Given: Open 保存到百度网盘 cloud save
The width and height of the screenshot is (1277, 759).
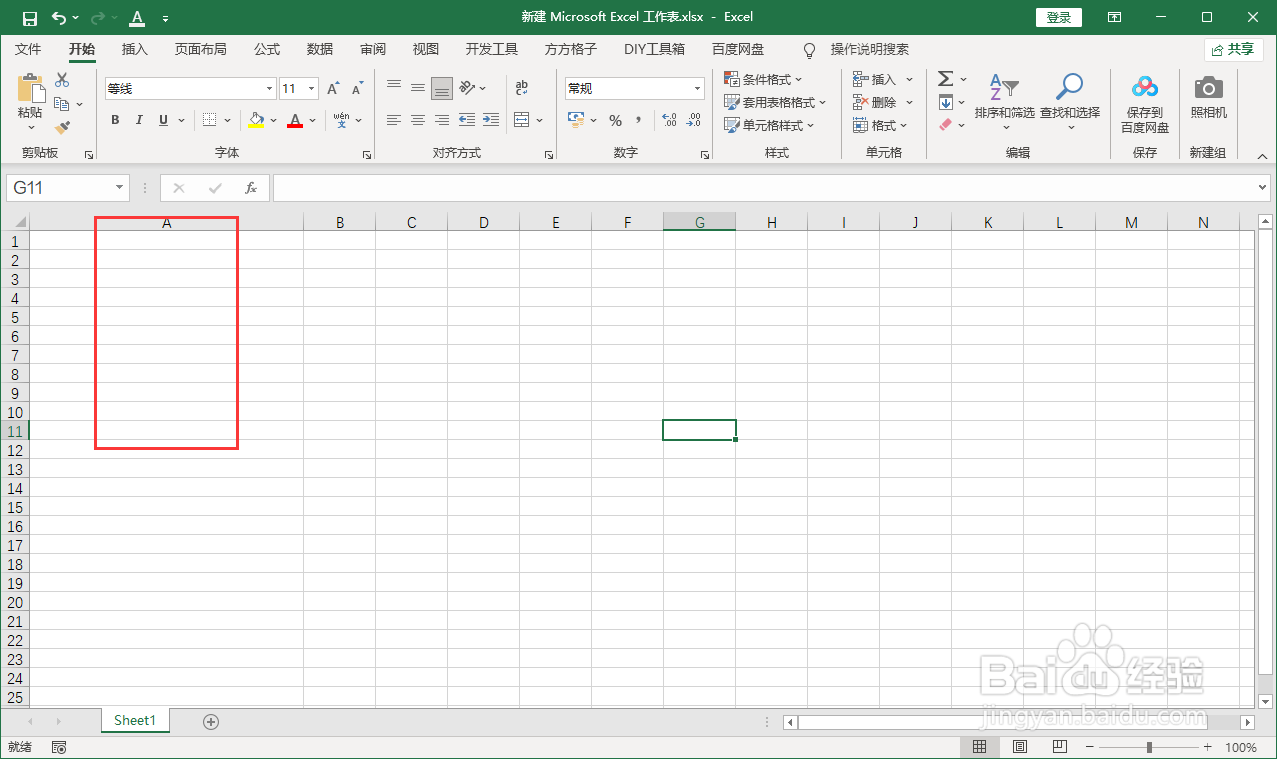Looking at the screenshot, I should click(x=1145, y=103).
